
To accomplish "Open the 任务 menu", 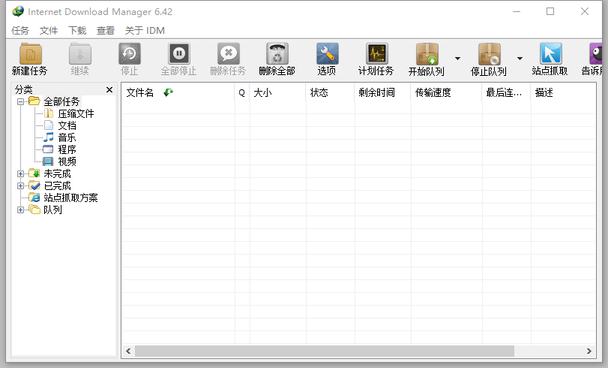I will [x=20, y=30].
